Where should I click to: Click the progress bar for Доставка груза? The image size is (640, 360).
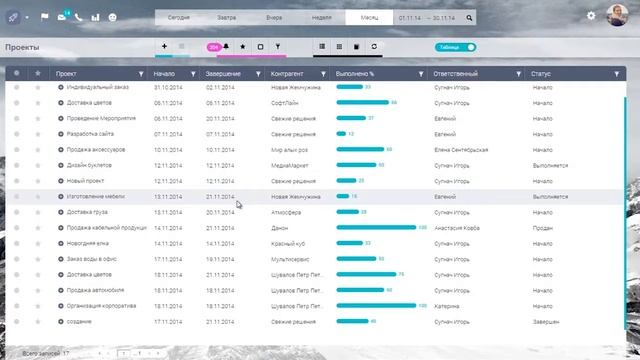coord(347,212)
